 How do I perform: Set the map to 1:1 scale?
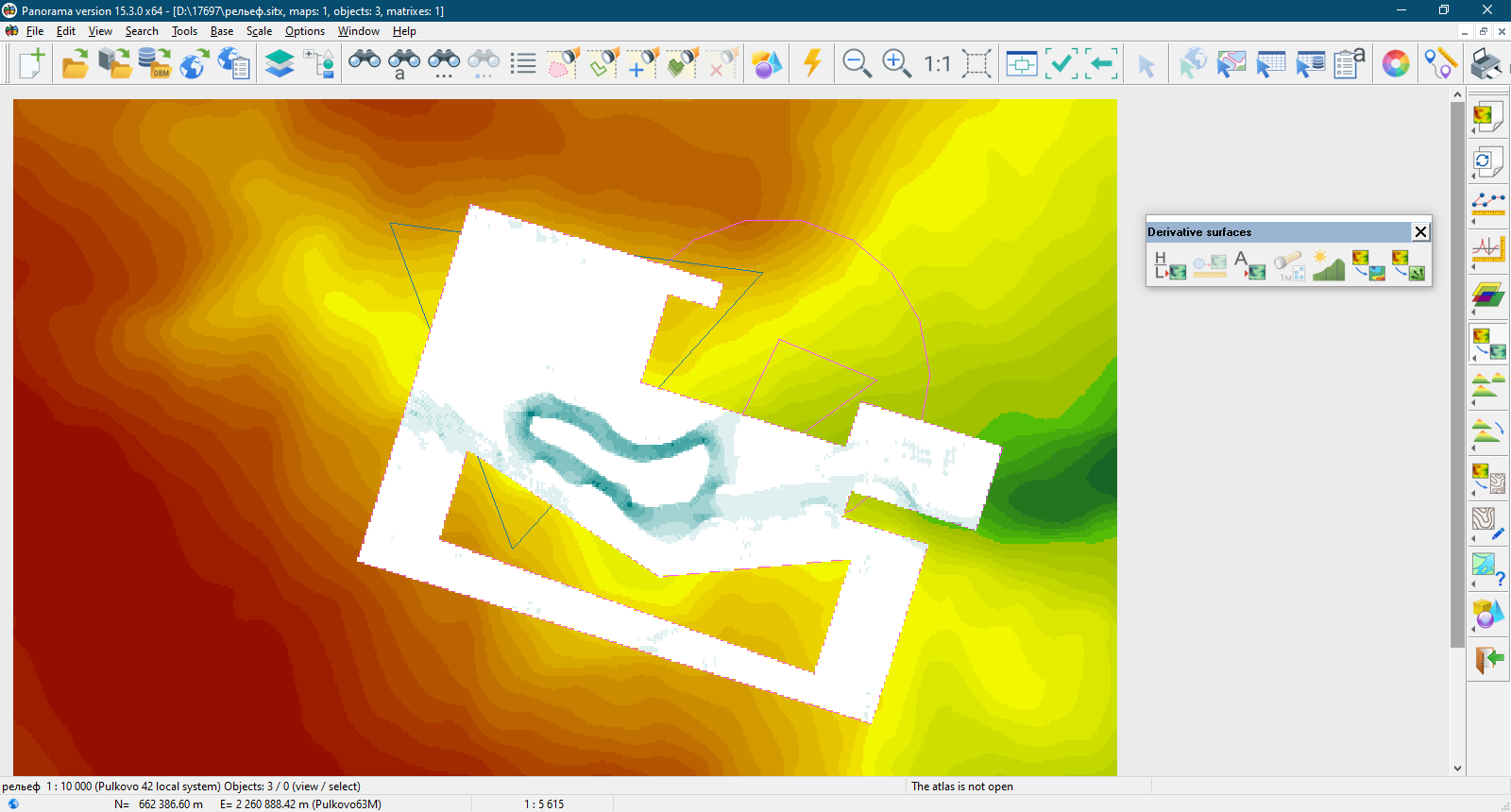(x=937, y=64)
